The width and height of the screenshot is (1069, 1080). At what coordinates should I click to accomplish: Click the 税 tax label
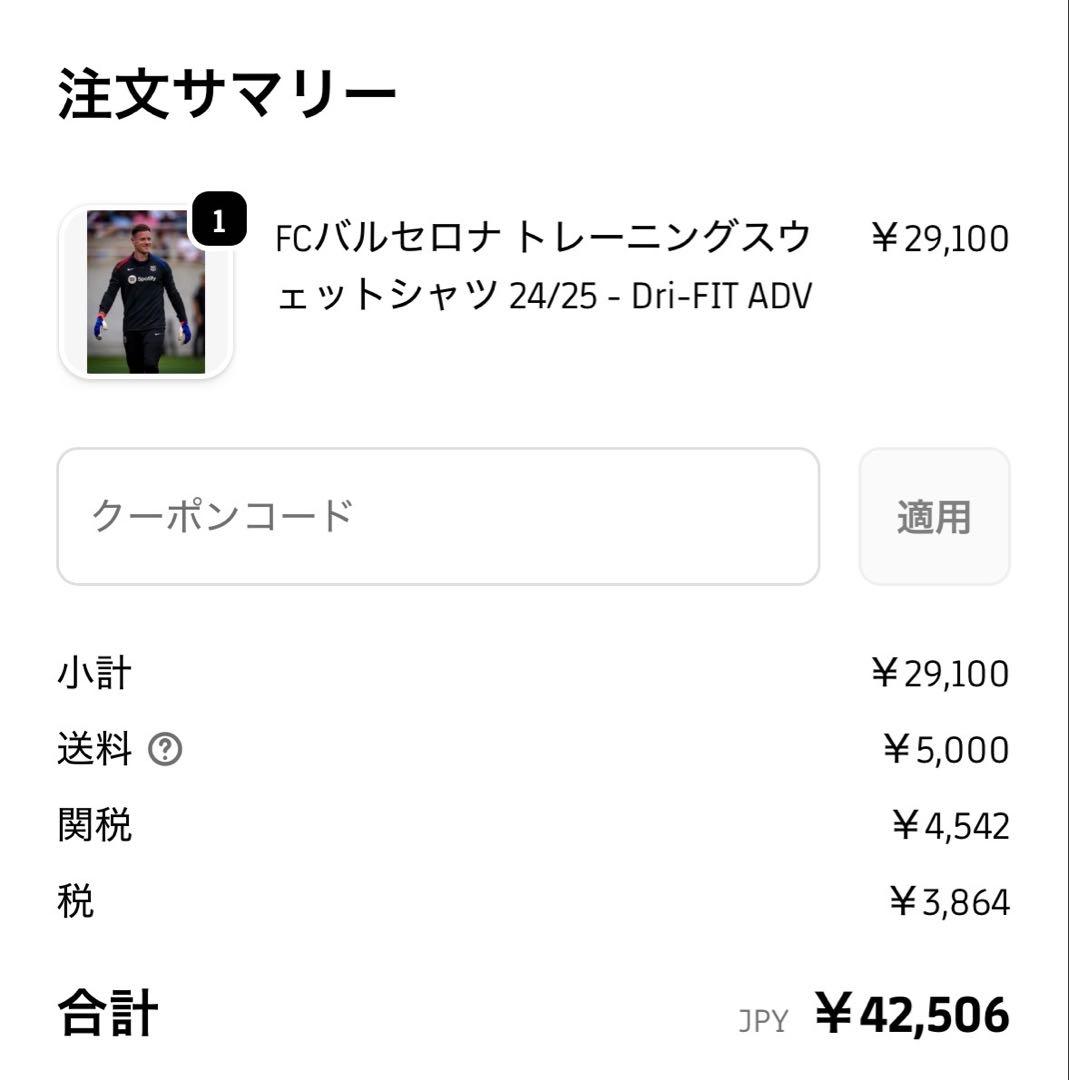pos(76,902)
